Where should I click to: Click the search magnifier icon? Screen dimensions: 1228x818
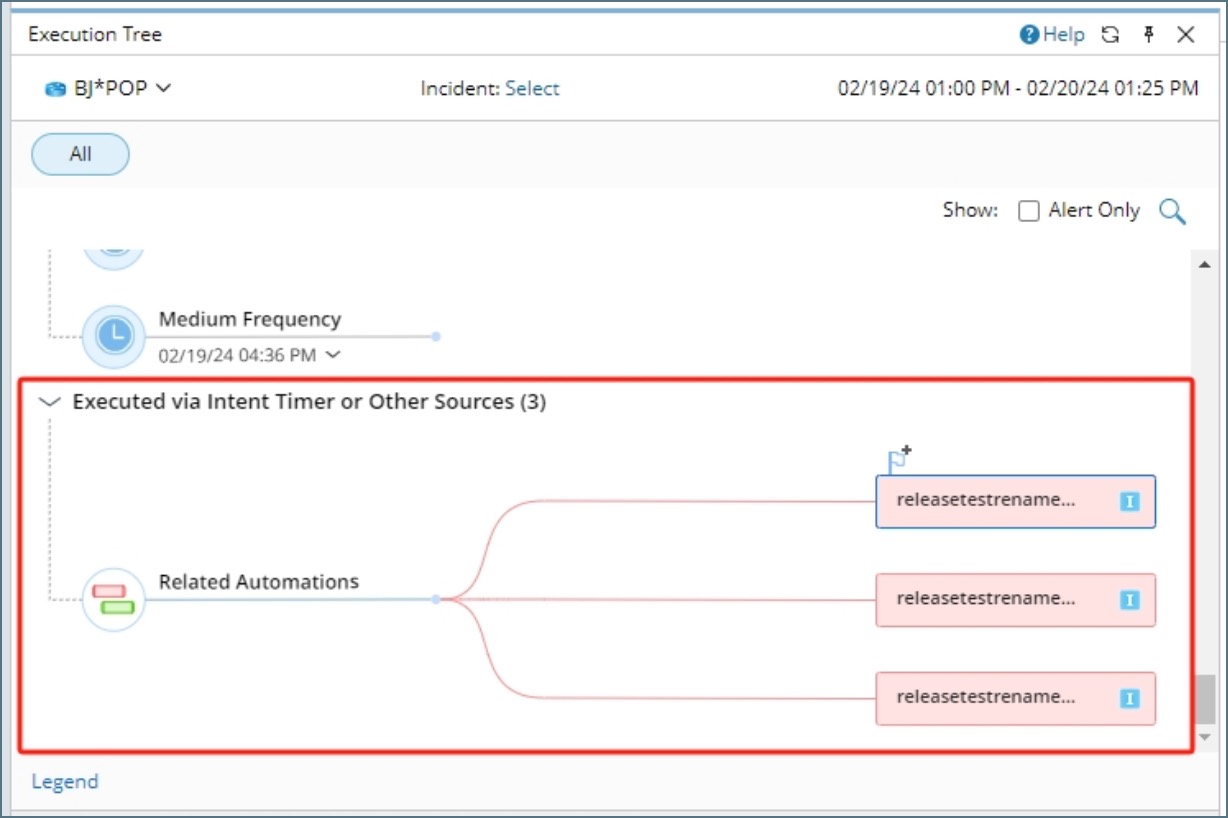(1172, 211)
